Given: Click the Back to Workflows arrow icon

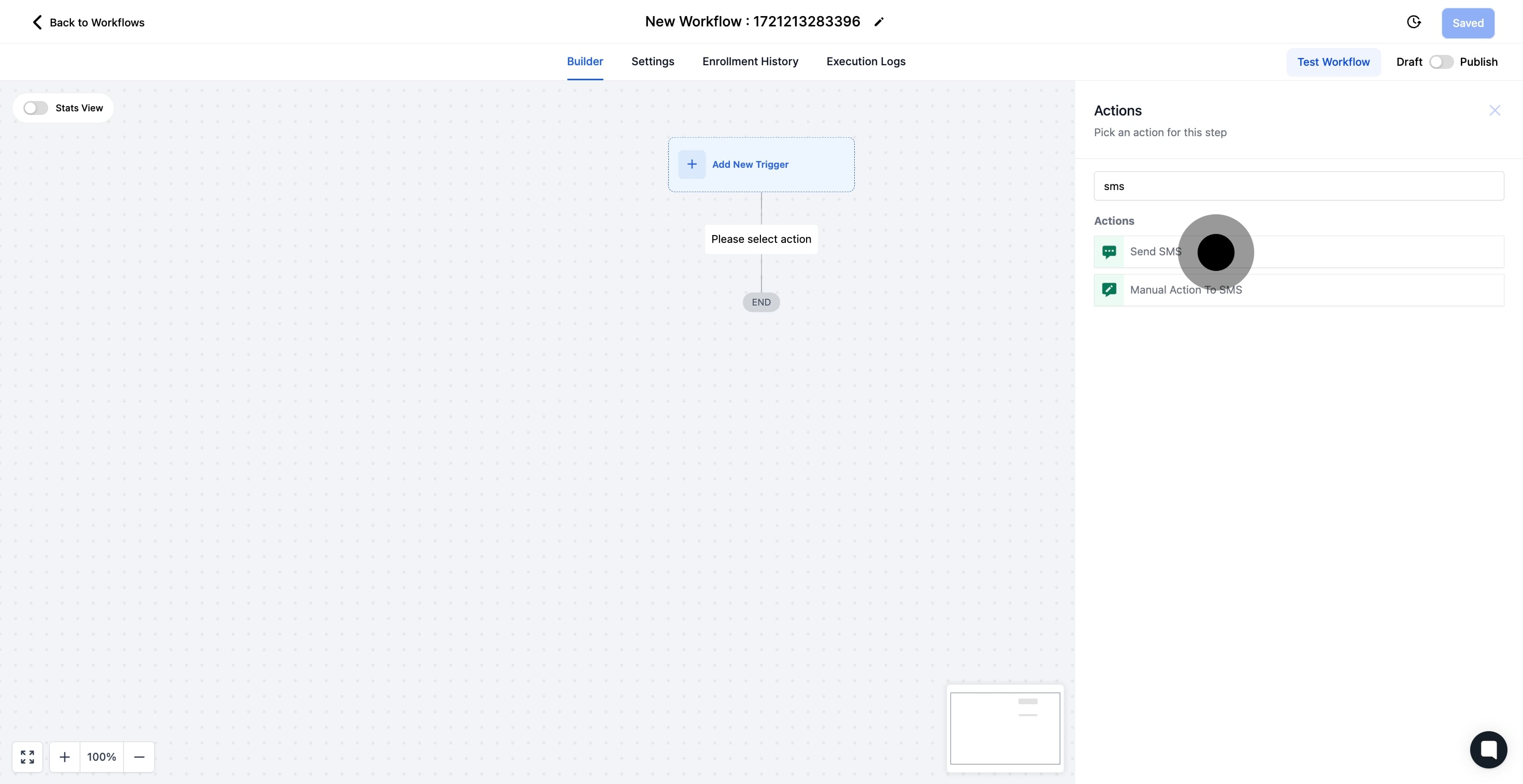Looking at the screenshot, I should tap(37, 22).
